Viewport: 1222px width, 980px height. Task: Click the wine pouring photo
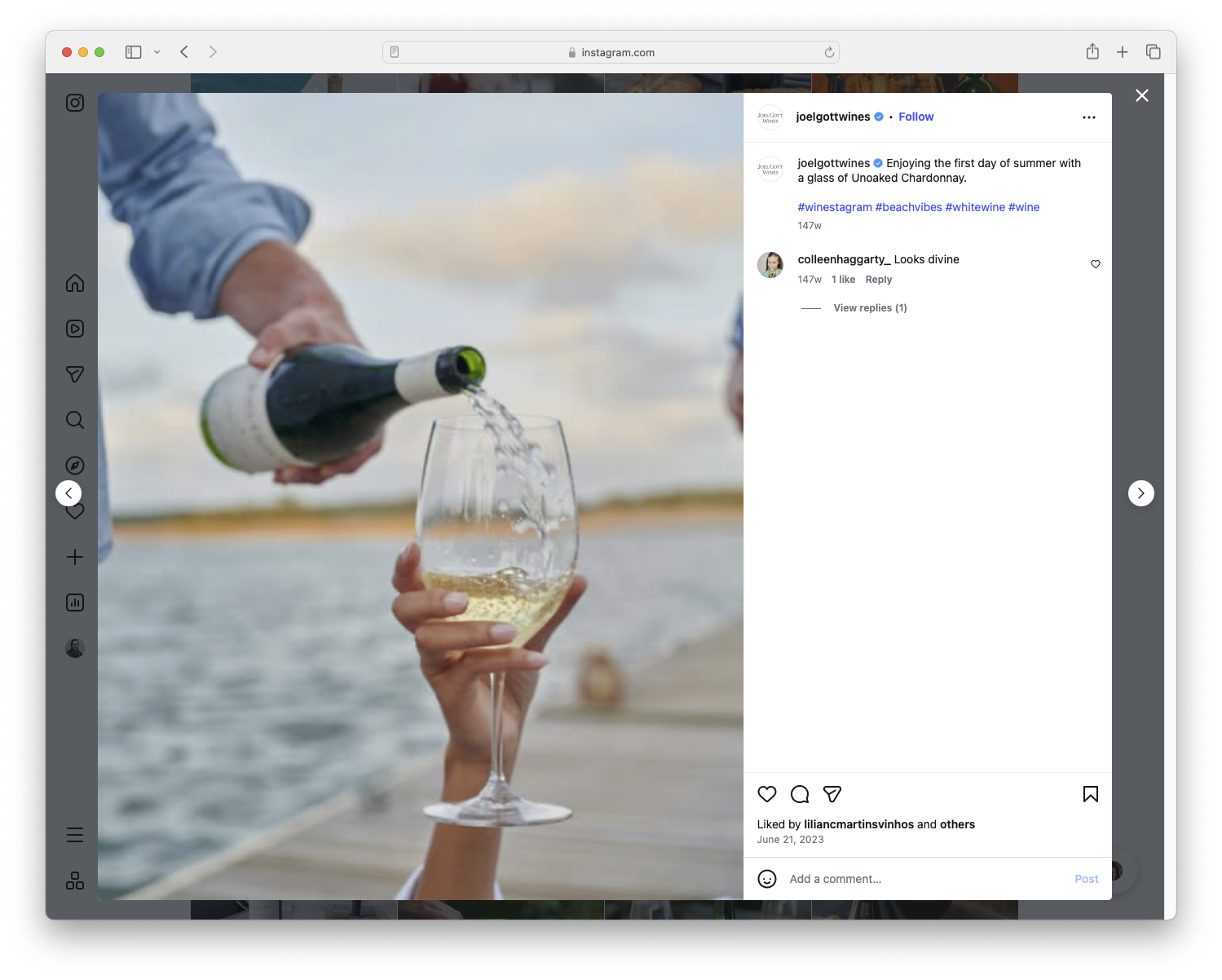[x=421, y=497]
